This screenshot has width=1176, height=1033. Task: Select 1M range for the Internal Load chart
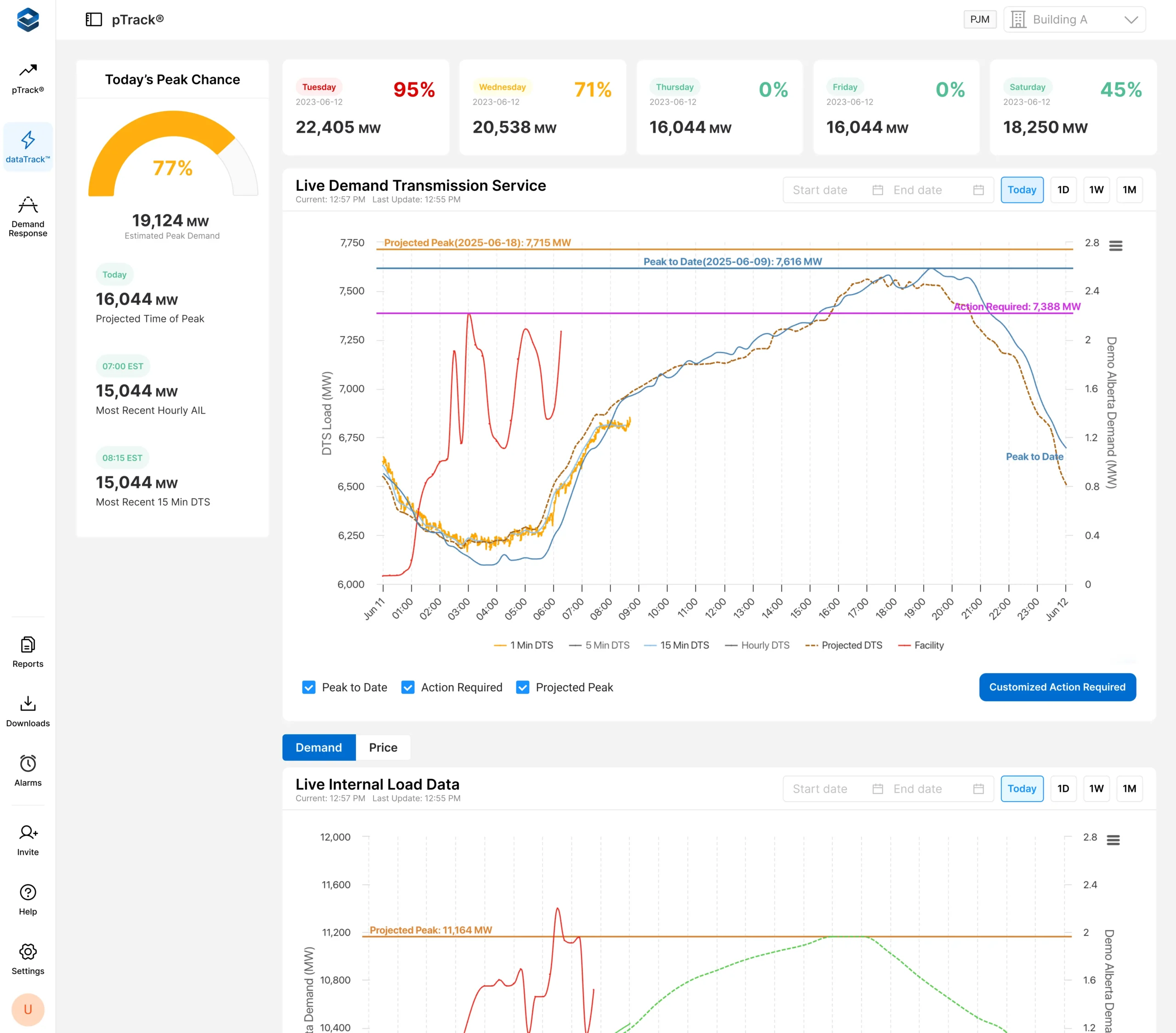pos(1130,789)
